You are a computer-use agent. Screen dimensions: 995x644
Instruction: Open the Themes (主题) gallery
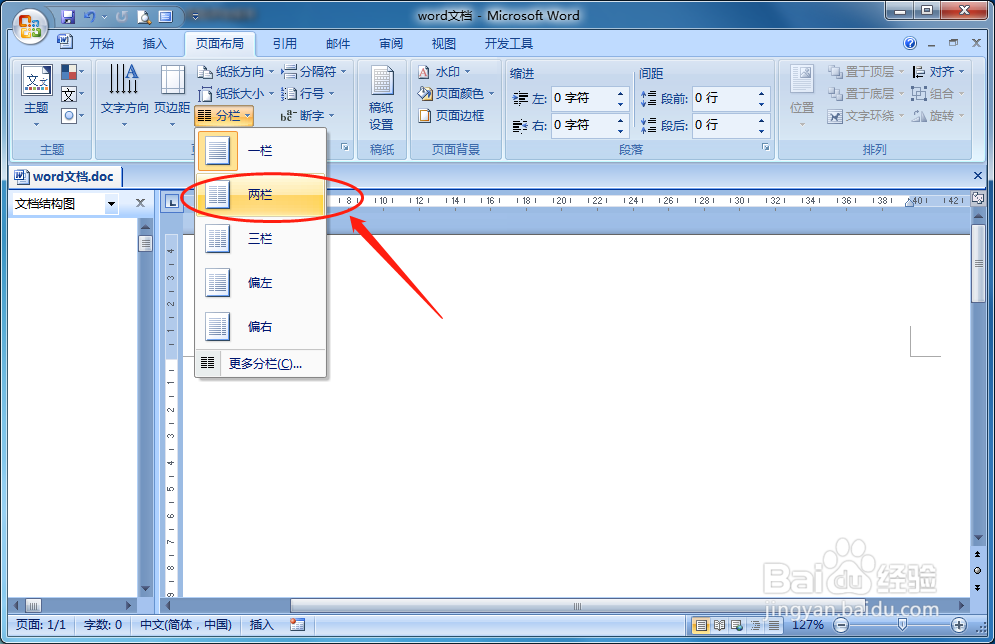click(x=36, y=95)
